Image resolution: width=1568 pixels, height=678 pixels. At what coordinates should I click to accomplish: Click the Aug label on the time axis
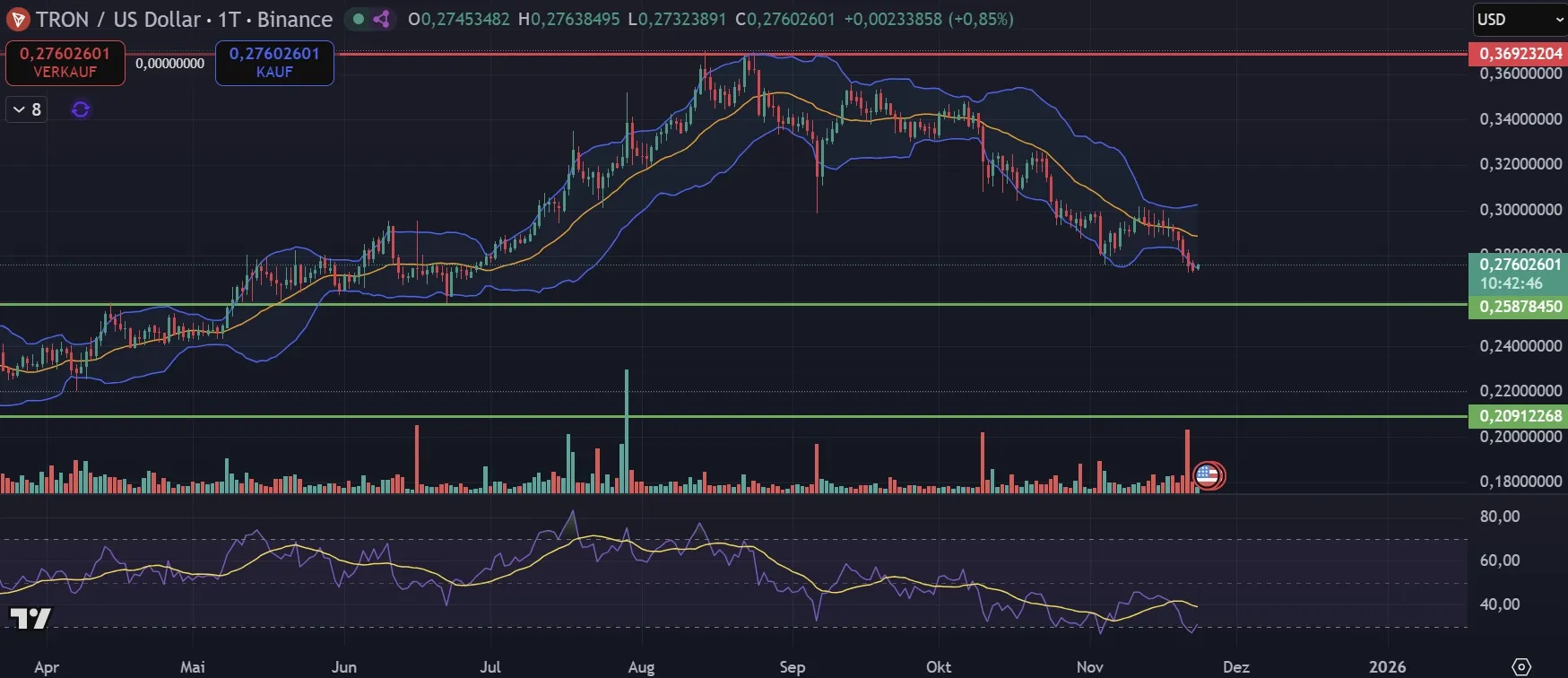coord(642,667)
